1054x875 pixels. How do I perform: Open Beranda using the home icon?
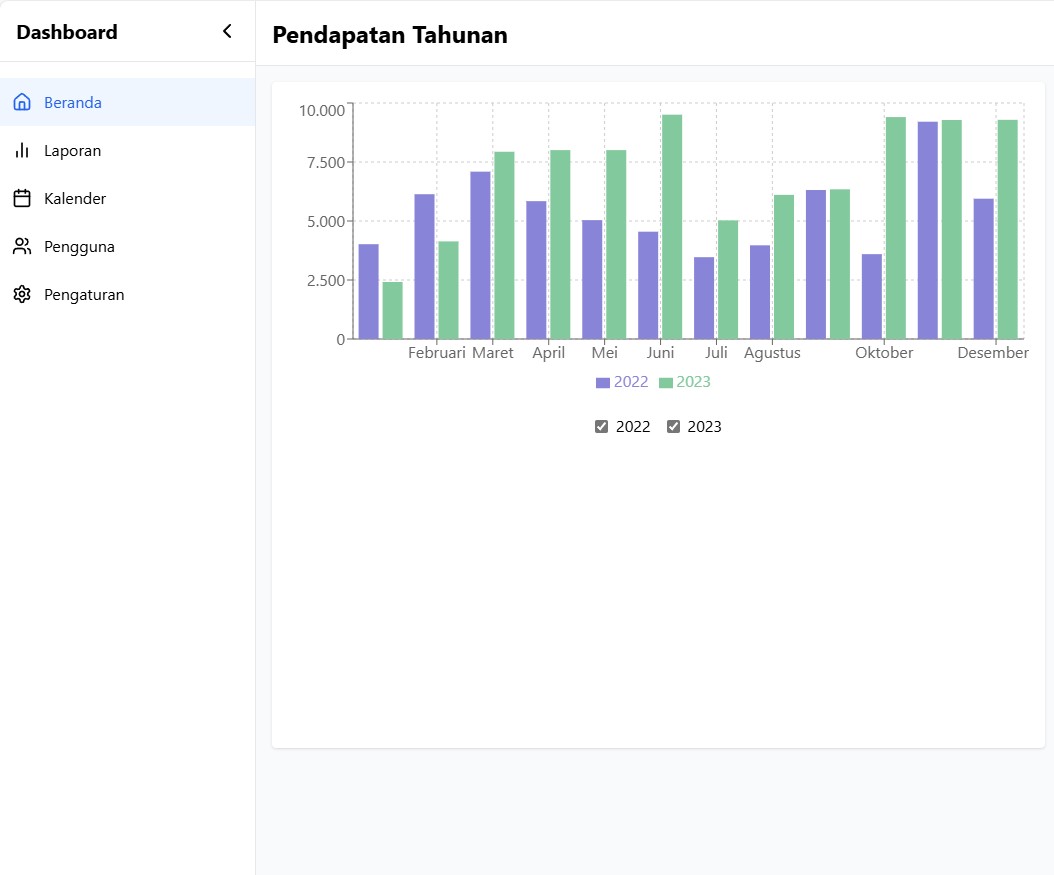tap(21, 102)
